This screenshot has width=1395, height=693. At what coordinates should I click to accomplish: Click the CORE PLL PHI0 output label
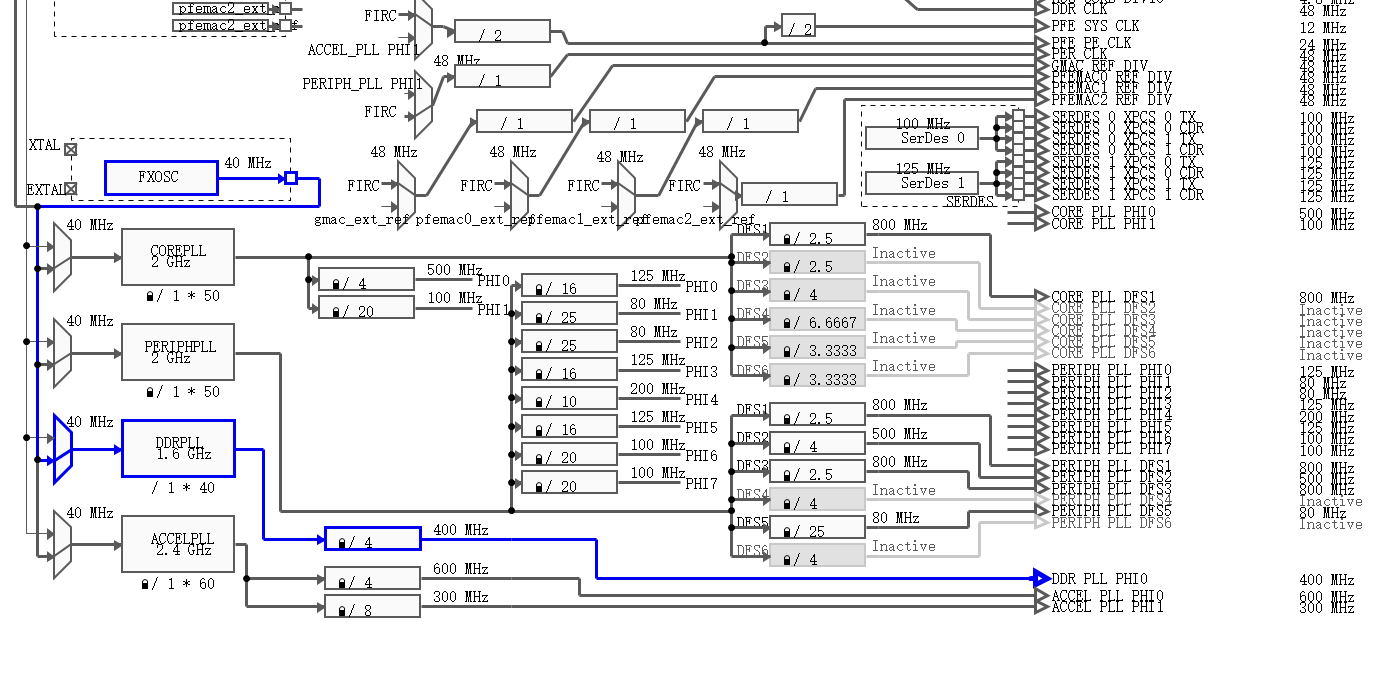(1104, 212)
